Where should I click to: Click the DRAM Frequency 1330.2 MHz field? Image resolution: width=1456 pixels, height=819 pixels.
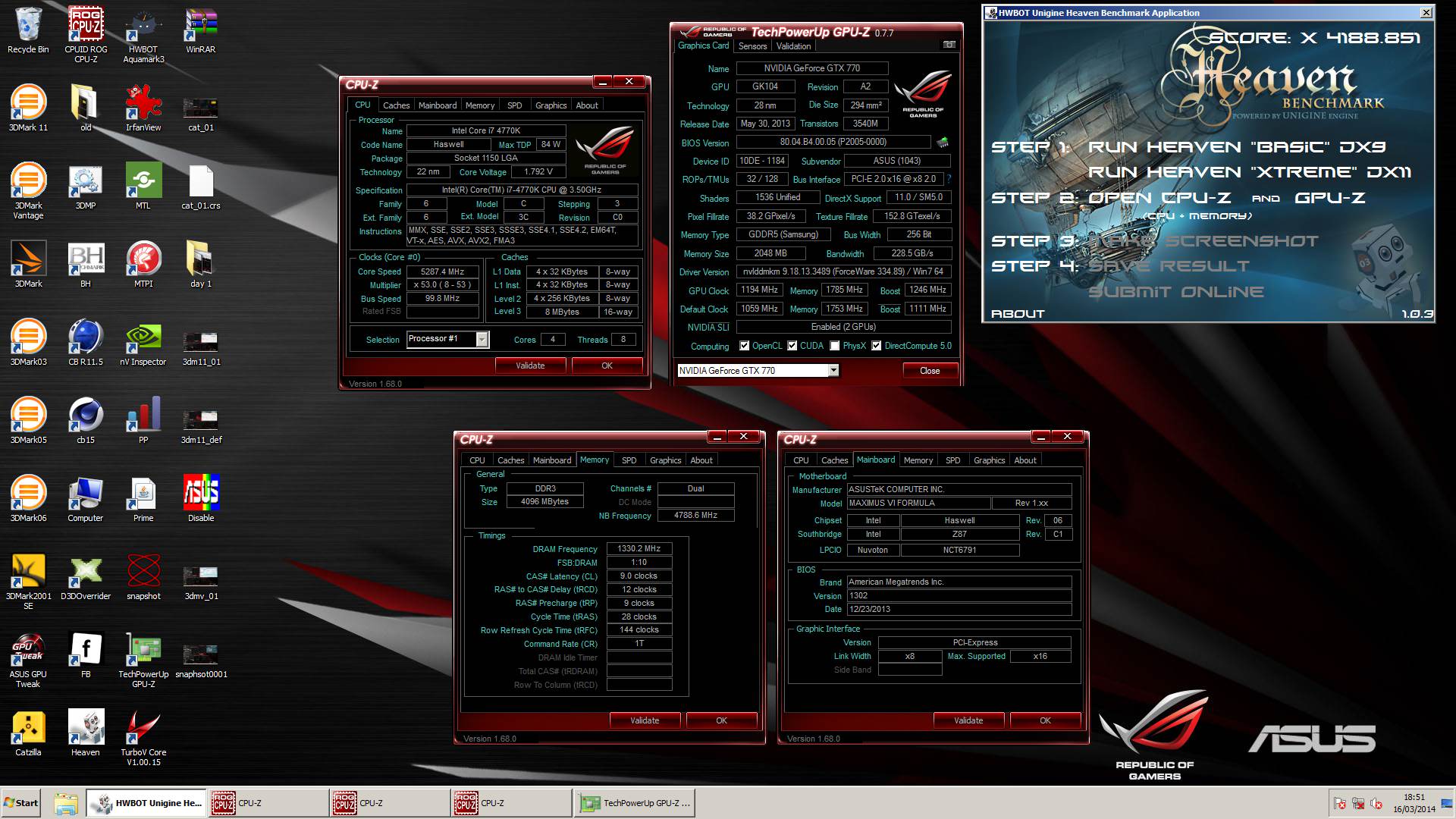click(639, 548)
